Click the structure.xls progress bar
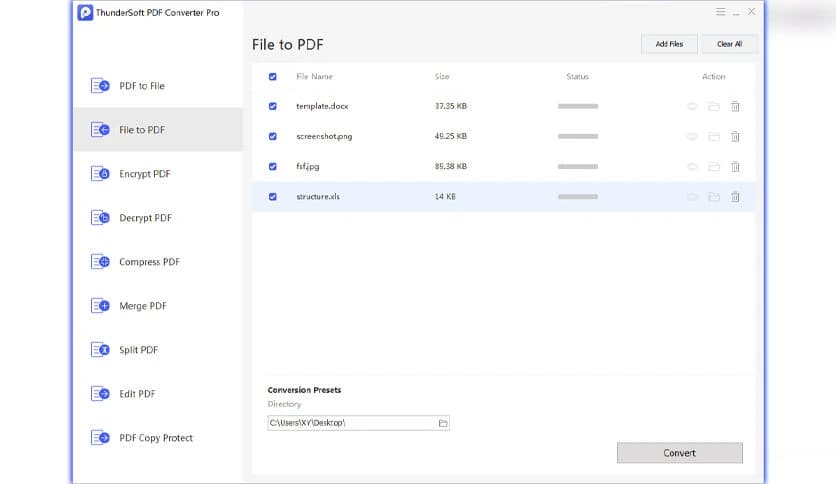The height and width of the screenshot is (484, 836). (x=578, y=197)
